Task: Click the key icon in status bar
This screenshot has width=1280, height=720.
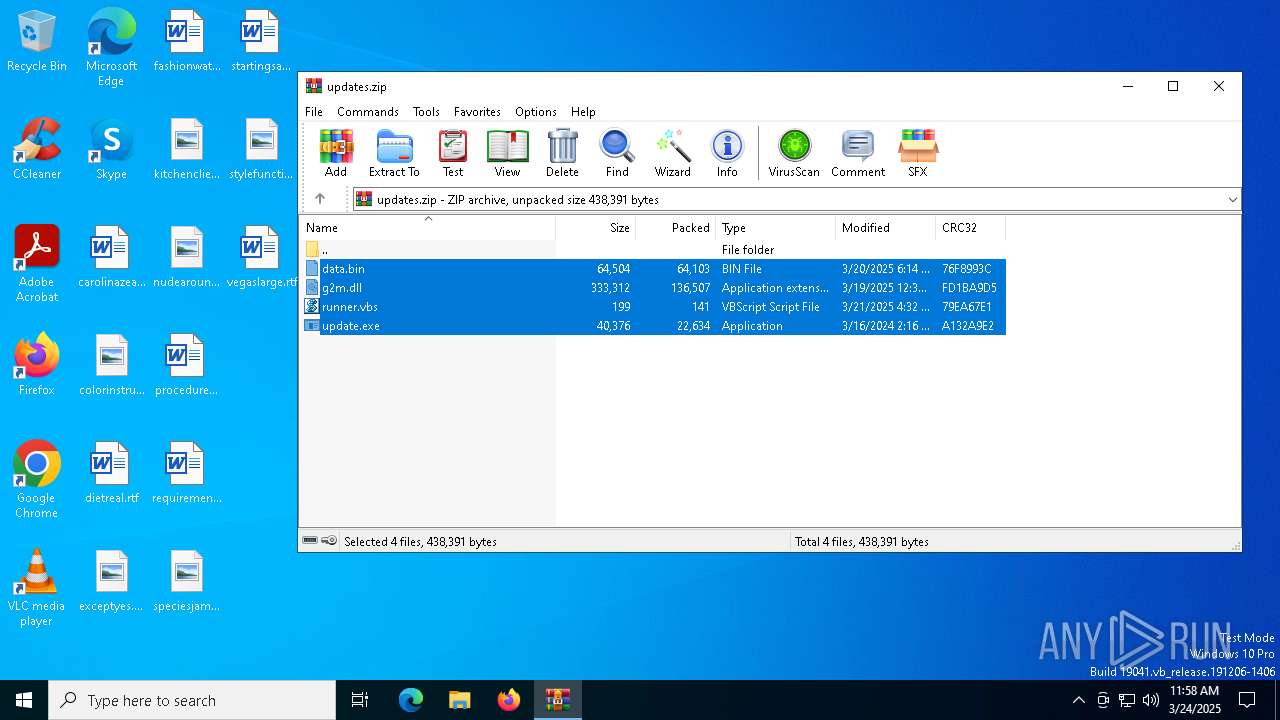Action: click(329, 541)
